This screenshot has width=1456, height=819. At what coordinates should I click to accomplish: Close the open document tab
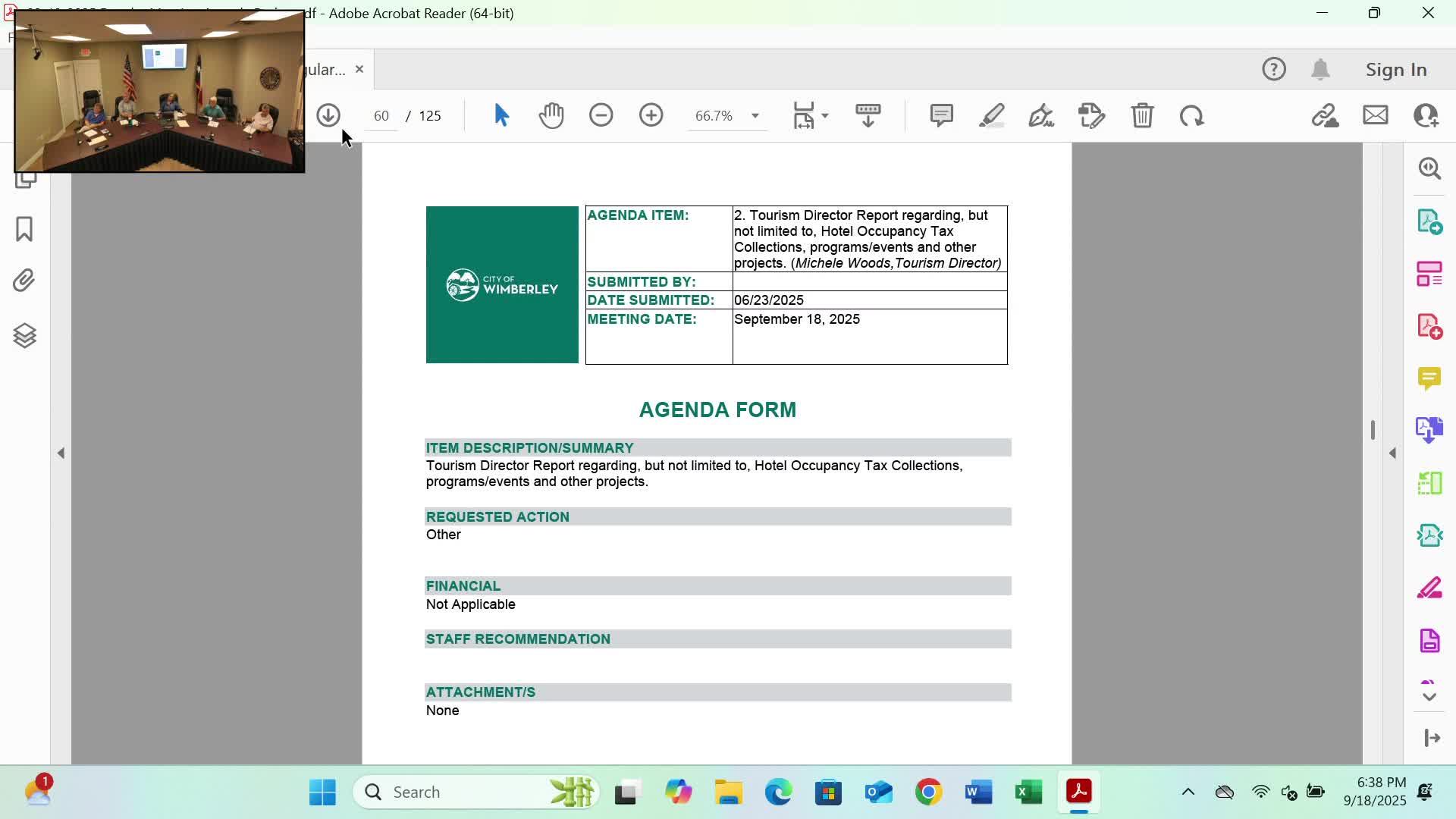(x=359, y=69)
